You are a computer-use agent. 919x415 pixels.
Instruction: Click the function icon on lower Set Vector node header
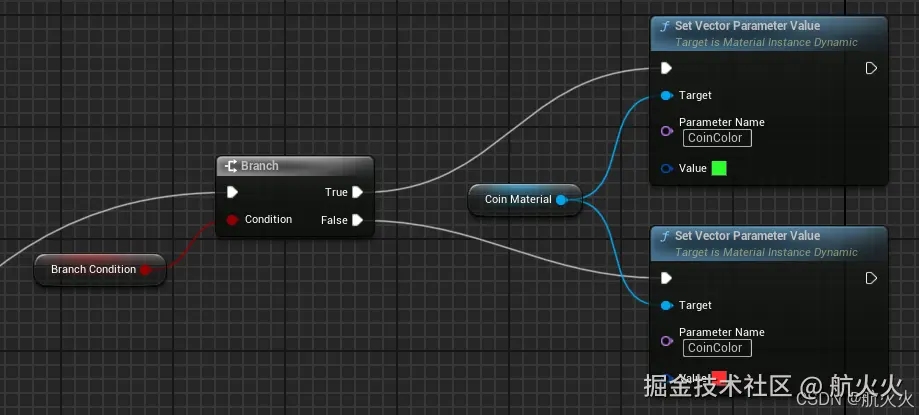665,236
